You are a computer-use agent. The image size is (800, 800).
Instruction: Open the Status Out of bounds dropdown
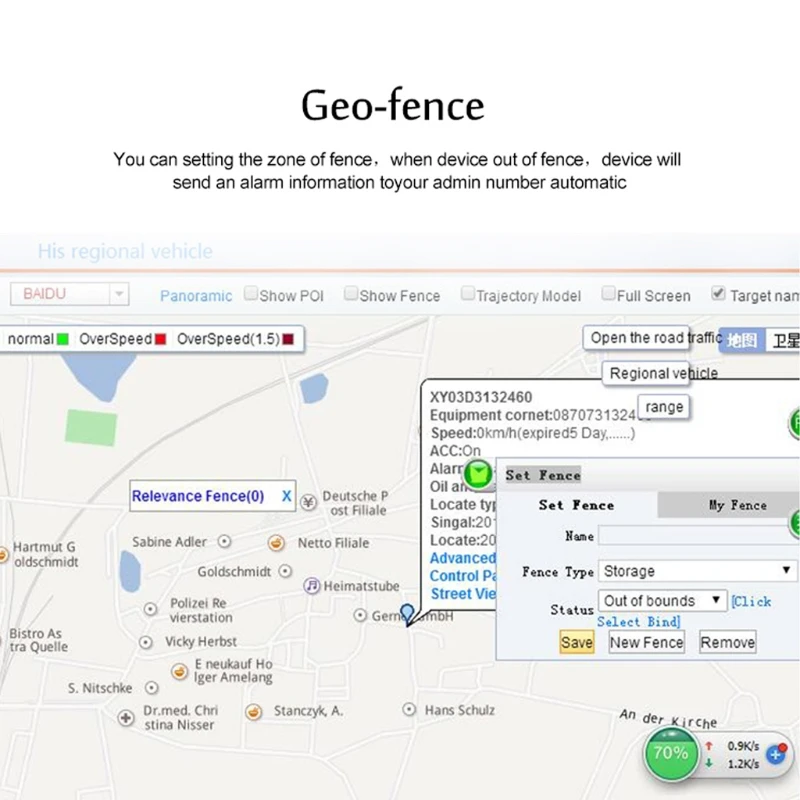click(x=662, y=601)
